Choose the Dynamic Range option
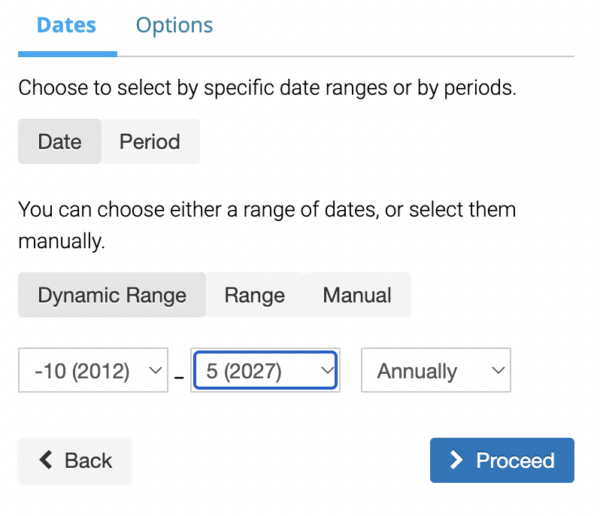 112,295
